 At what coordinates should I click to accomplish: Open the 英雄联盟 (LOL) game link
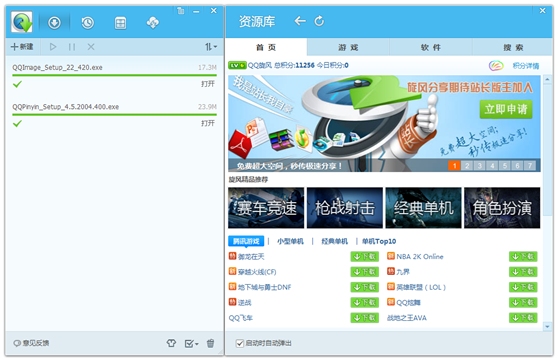421,287
